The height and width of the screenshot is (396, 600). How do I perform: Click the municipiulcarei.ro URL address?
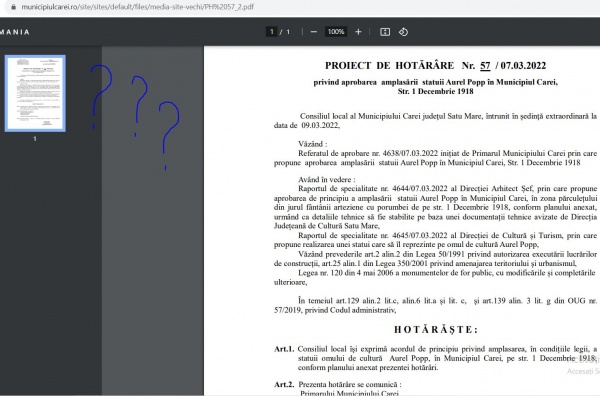click(137, 7)
